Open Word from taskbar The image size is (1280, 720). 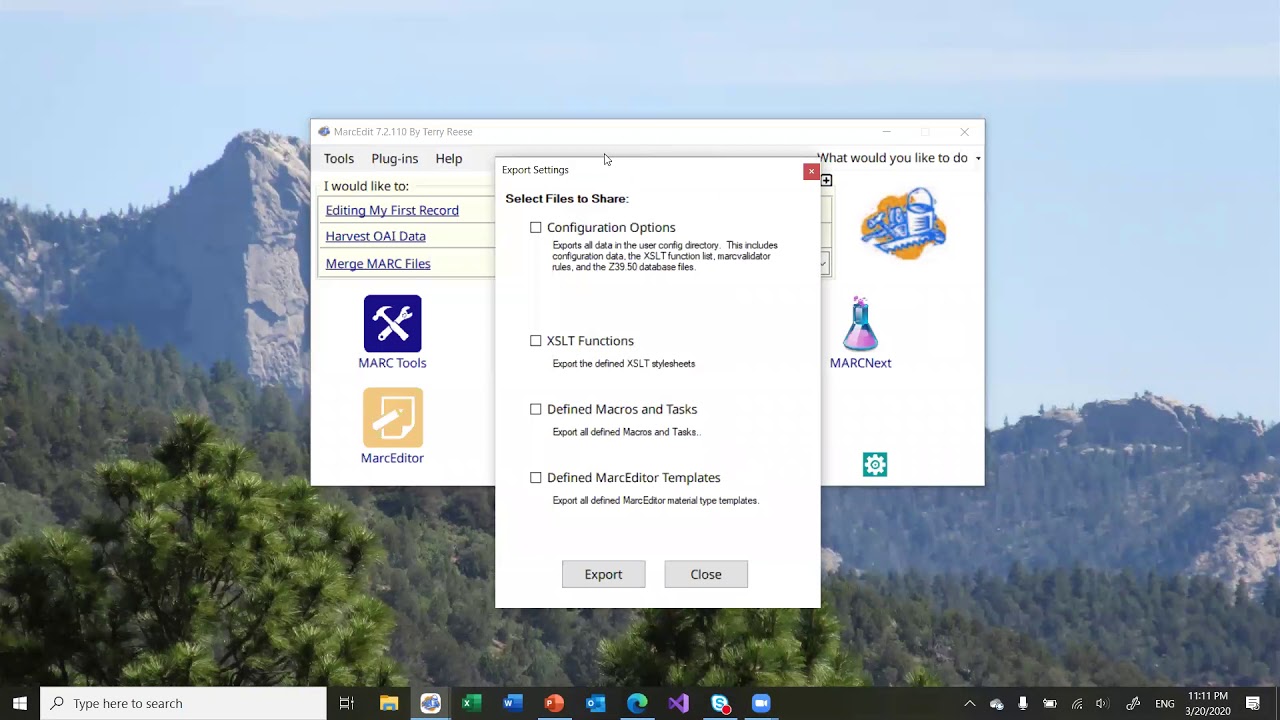[x=513, y=703]
